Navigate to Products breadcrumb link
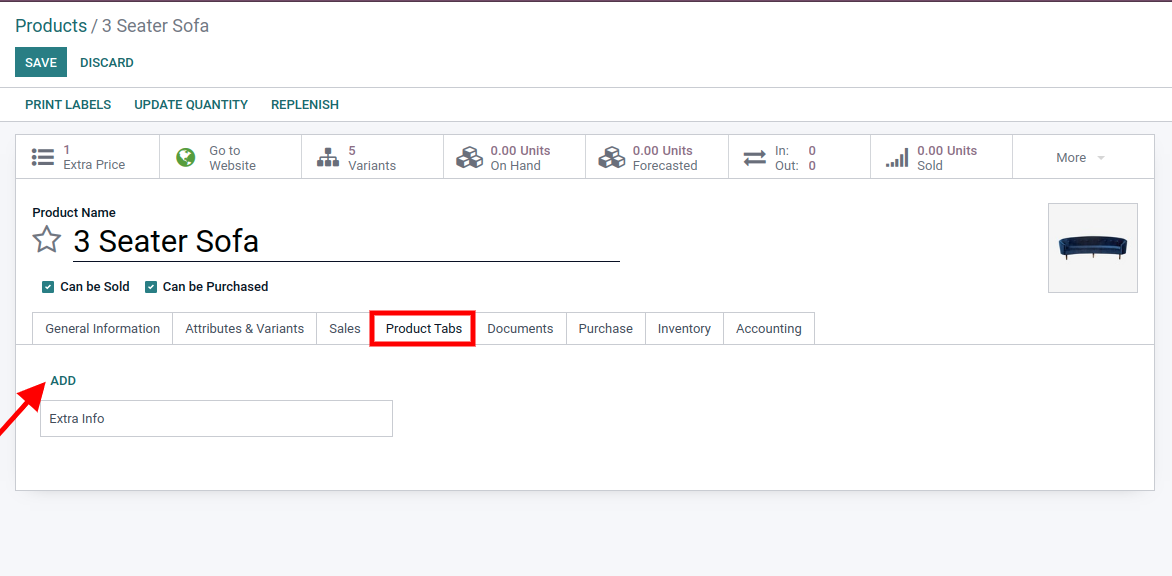 51,26
